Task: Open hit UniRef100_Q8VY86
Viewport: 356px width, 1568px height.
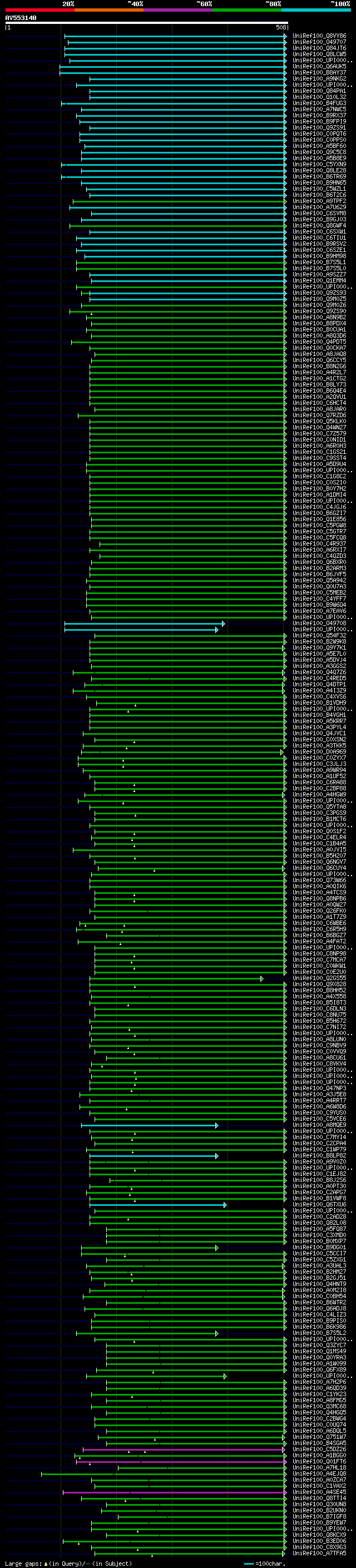Action: (x=319, y=36)
